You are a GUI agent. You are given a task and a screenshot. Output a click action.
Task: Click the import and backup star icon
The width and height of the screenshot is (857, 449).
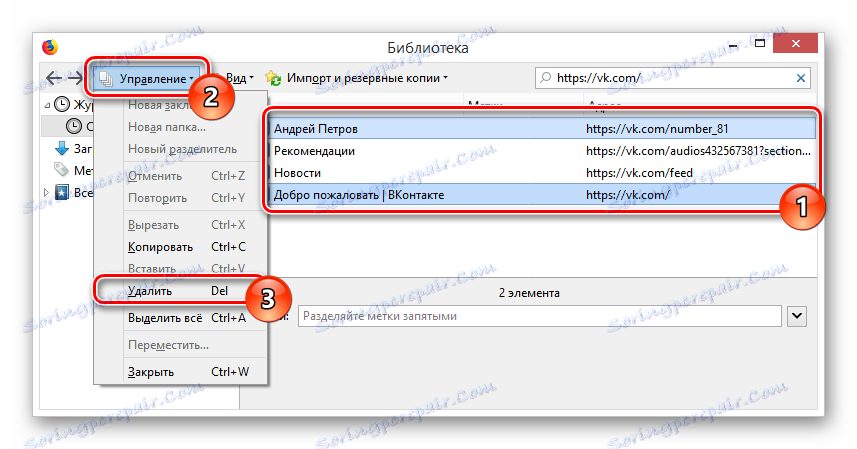(x=273, y=78)
